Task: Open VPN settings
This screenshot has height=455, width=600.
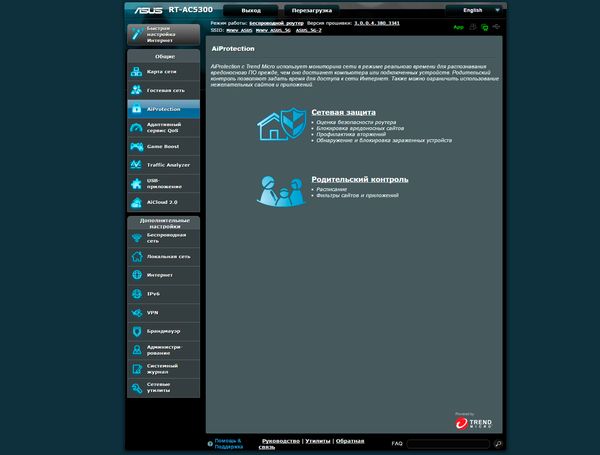Action: point(163,313)
